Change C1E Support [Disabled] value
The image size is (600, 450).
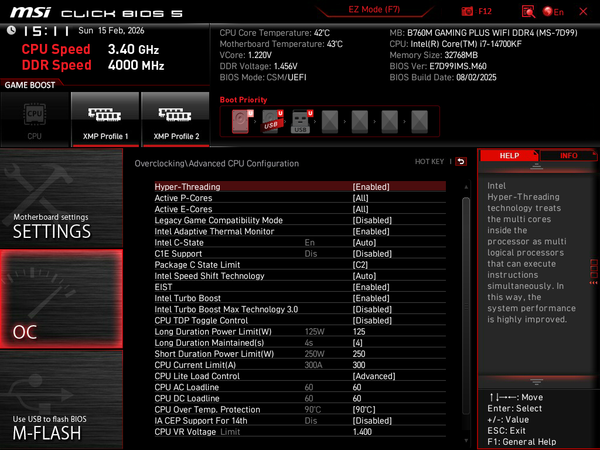[x=300, y=253]
